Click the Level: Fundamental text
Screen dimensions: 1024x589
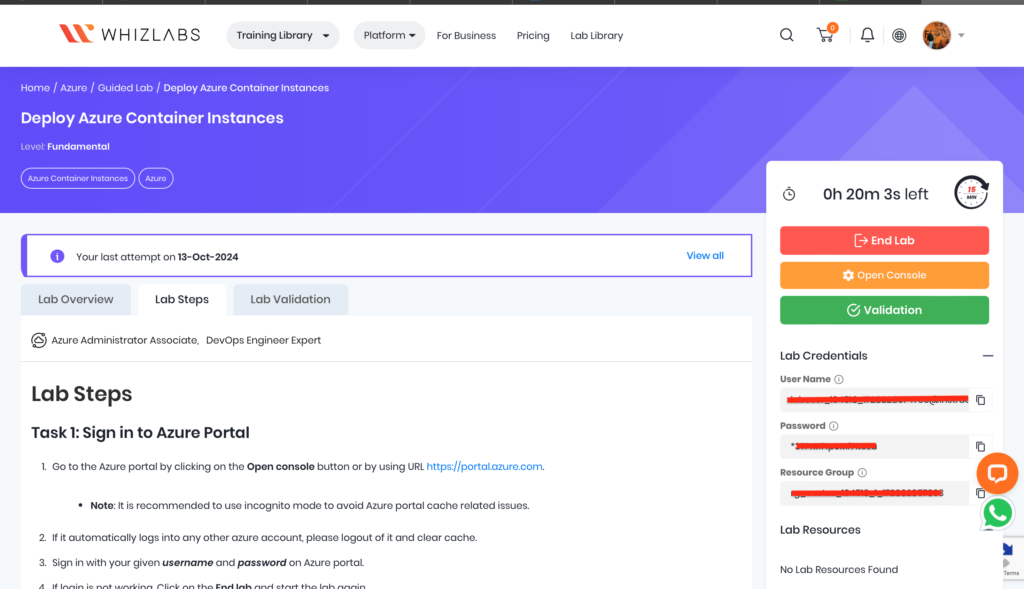(65, 146)
